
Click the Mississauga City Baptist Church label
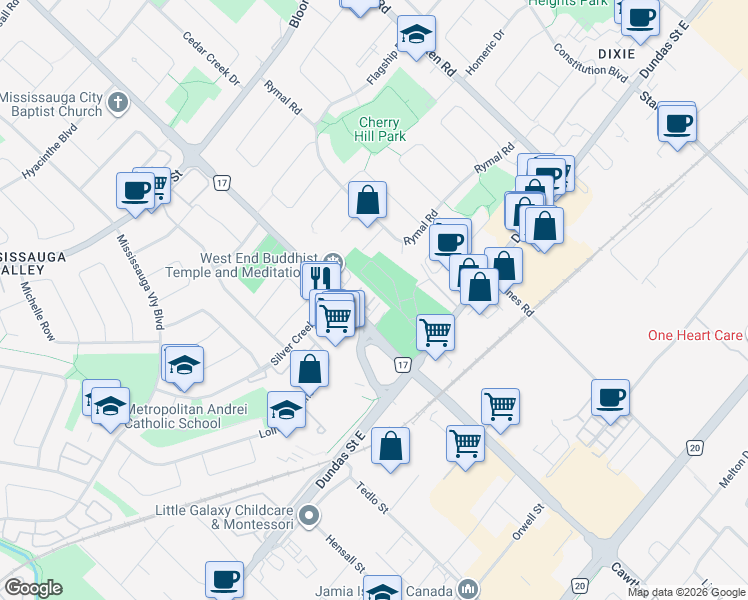click(x=52, y=104)
